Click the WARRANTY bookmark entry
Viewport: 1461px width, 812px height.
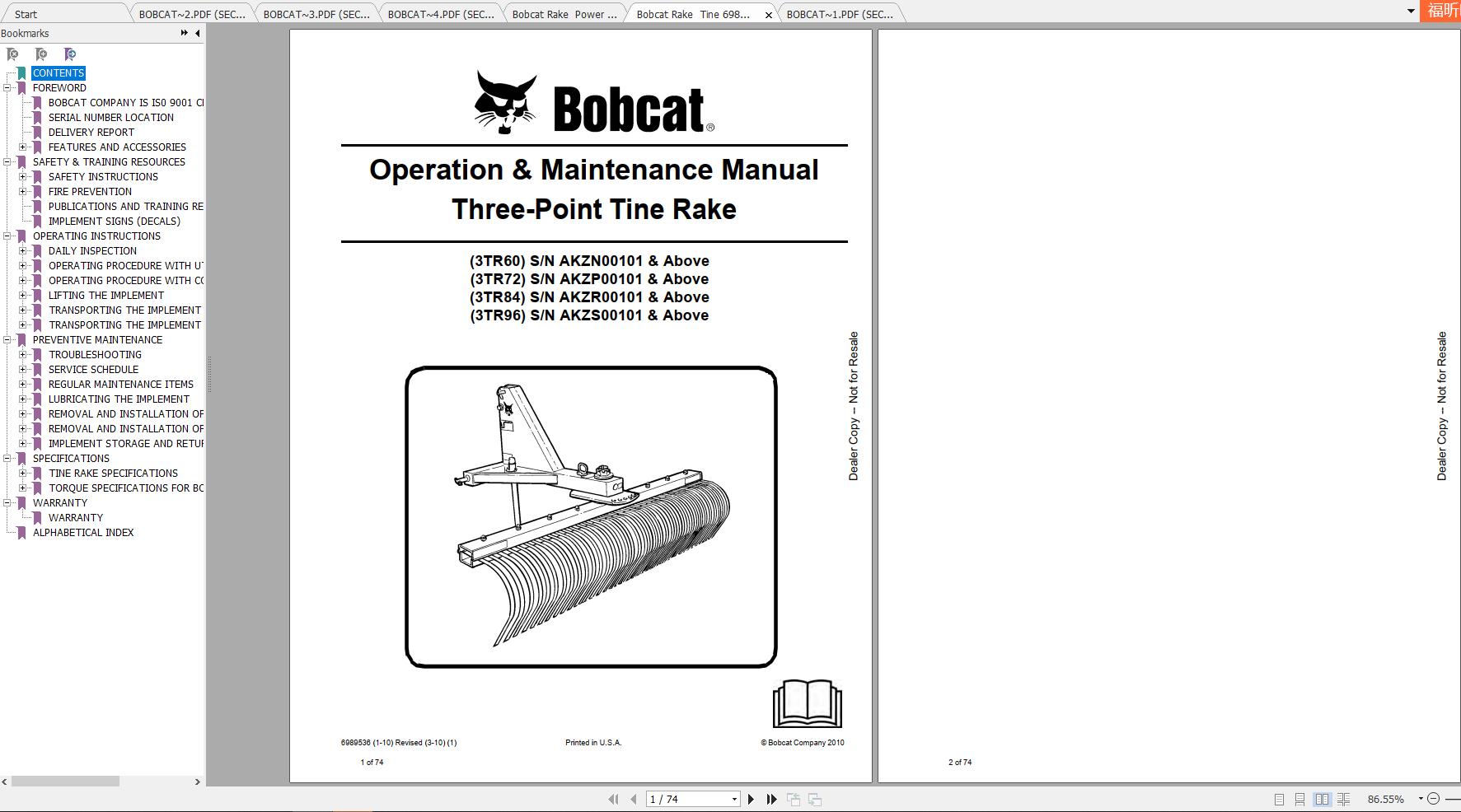tap(77, 517)
